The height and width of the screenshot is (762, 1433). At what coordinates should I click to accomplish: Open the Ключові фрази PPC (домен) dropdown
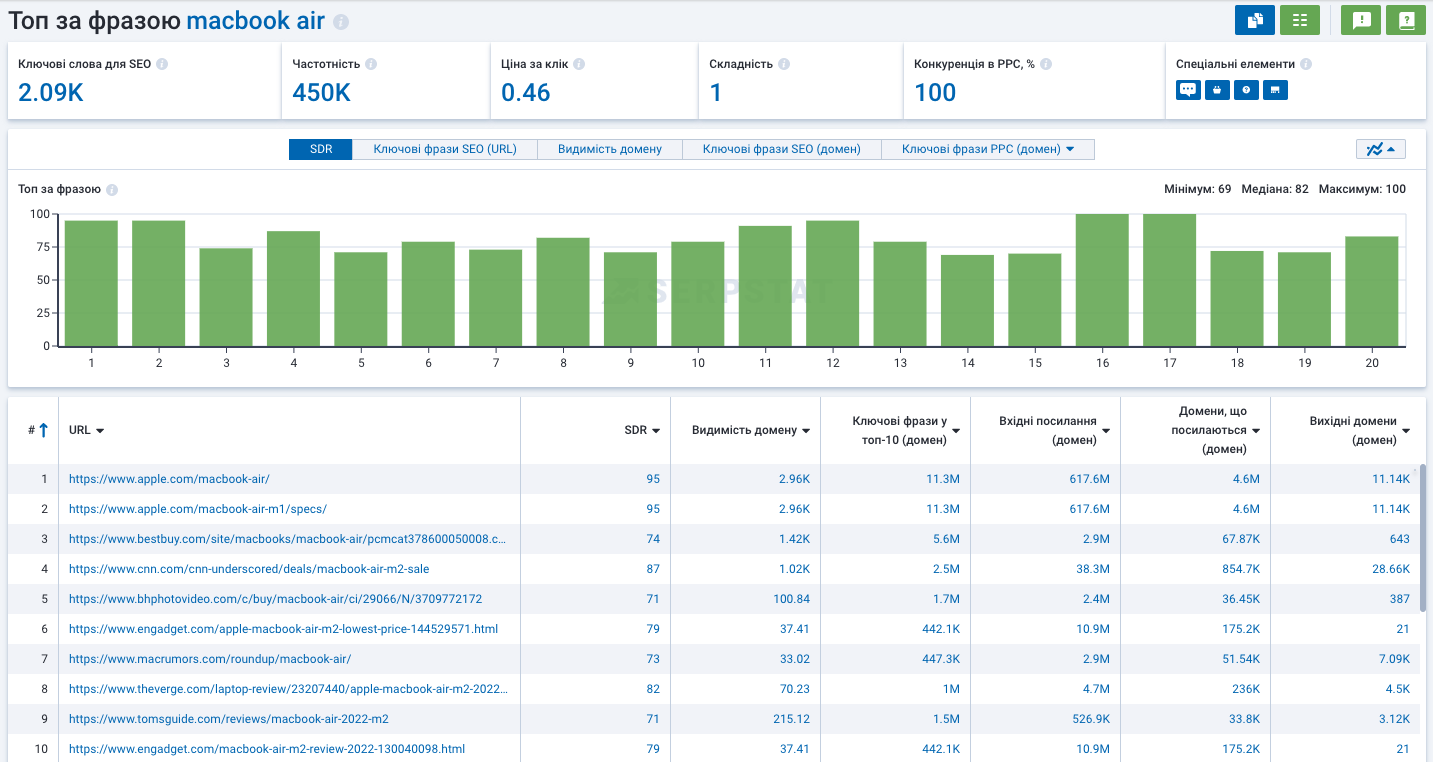click(x=988, y=149)
